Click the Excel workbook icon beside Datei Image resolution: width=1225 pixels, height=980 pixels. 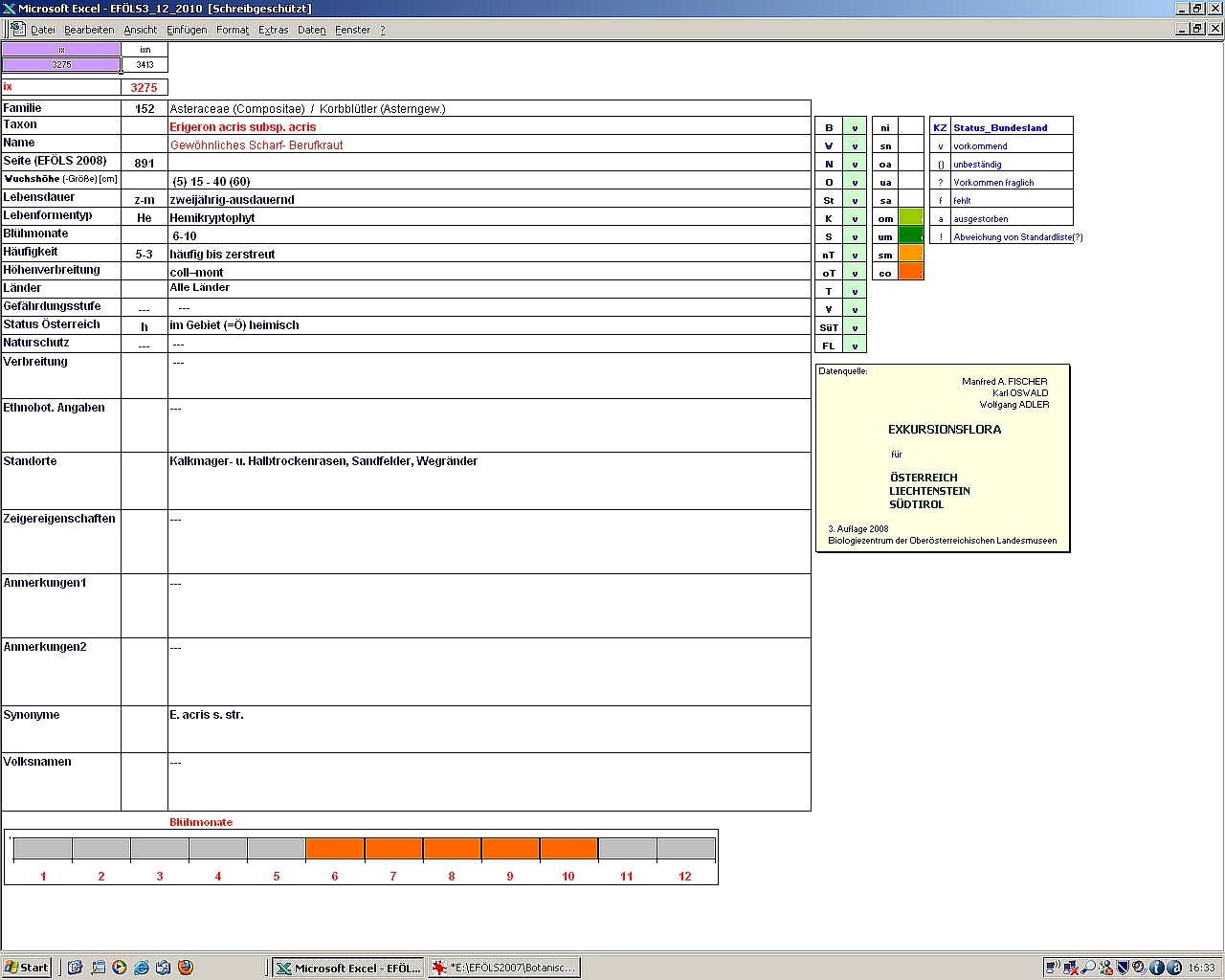[17, 30]
